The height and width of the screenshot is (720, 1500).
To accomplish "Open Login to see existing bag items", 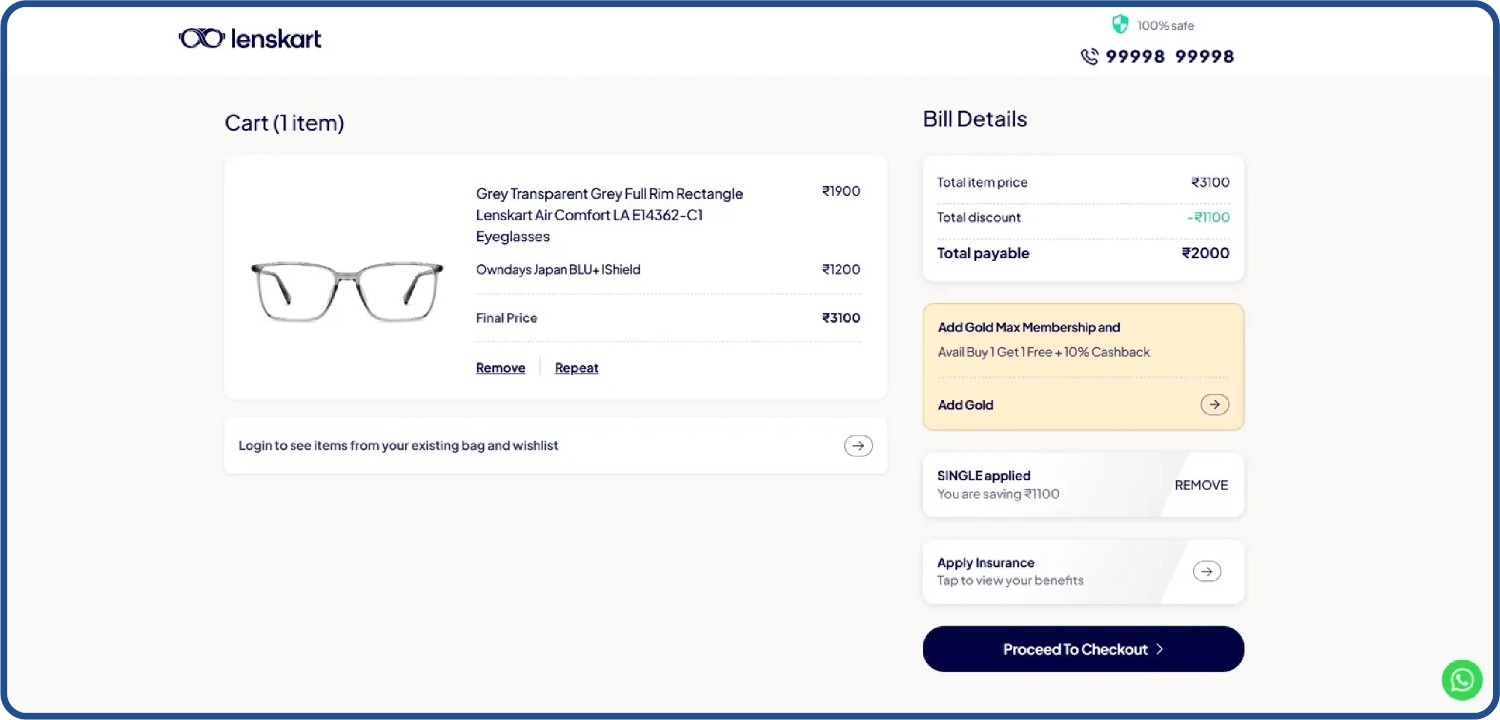I will coord(398,445).
